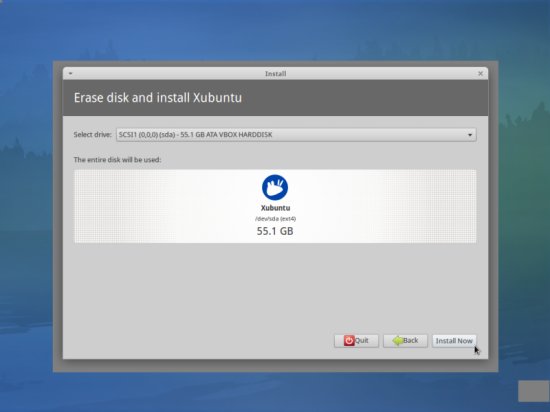Viewport: 550px width, 412px height.
Task: Click the gray box at desktop corner
Action: [534, 391]
